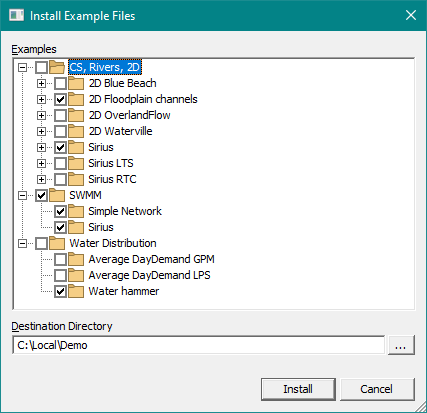Image resolution: width=427 pixels, height=413 pixels.
Task: Click the Sirius RTC folder icon
Action: [x=76, y=179]
